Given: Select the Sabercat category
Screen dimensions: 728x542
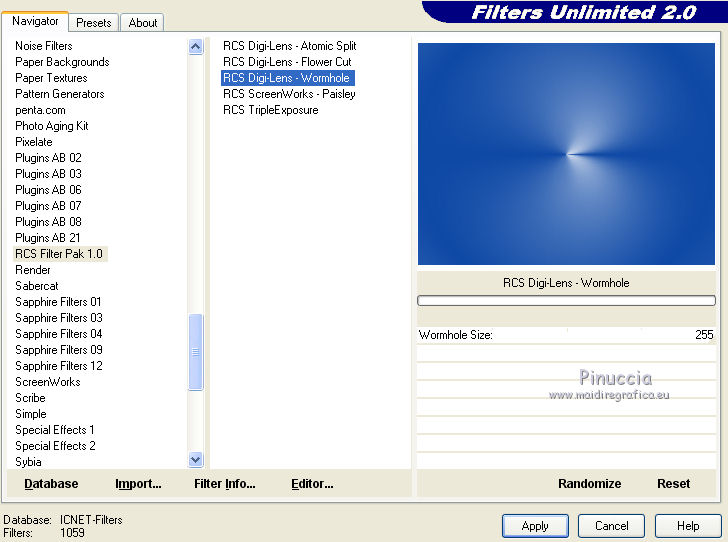Looking at the screenshot, I should [37, 286].
